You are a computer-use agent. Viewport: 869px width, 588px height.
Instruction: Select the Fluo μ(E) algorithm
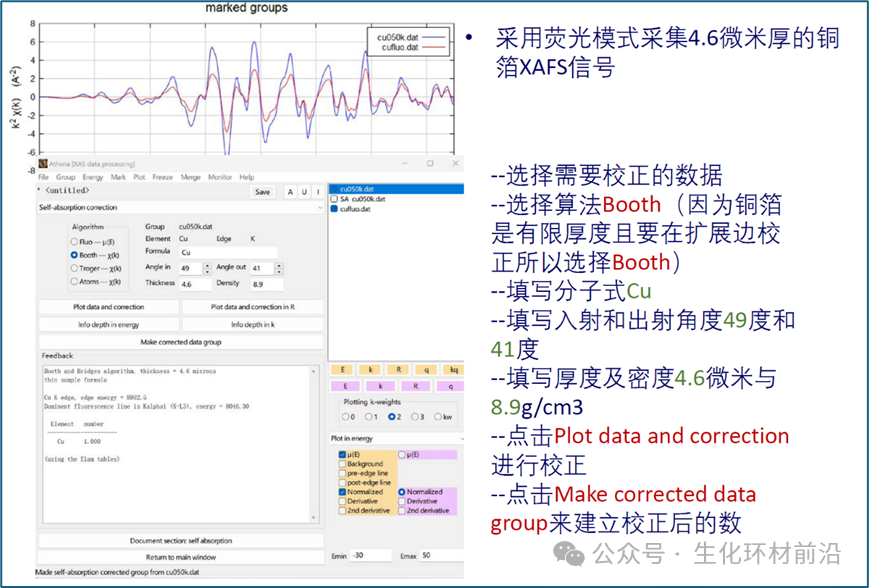(x=74, y=242)
